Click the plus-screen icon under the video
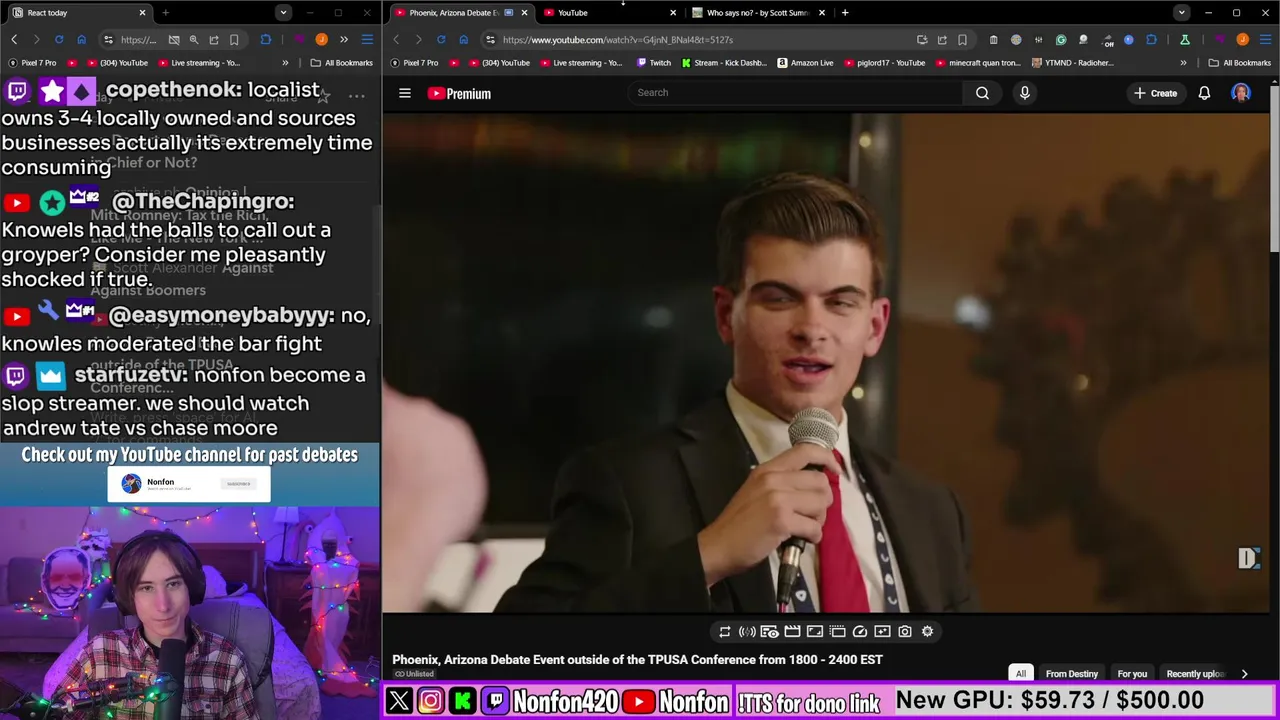This screenshot has height=720, width=1280. (882, 631)
